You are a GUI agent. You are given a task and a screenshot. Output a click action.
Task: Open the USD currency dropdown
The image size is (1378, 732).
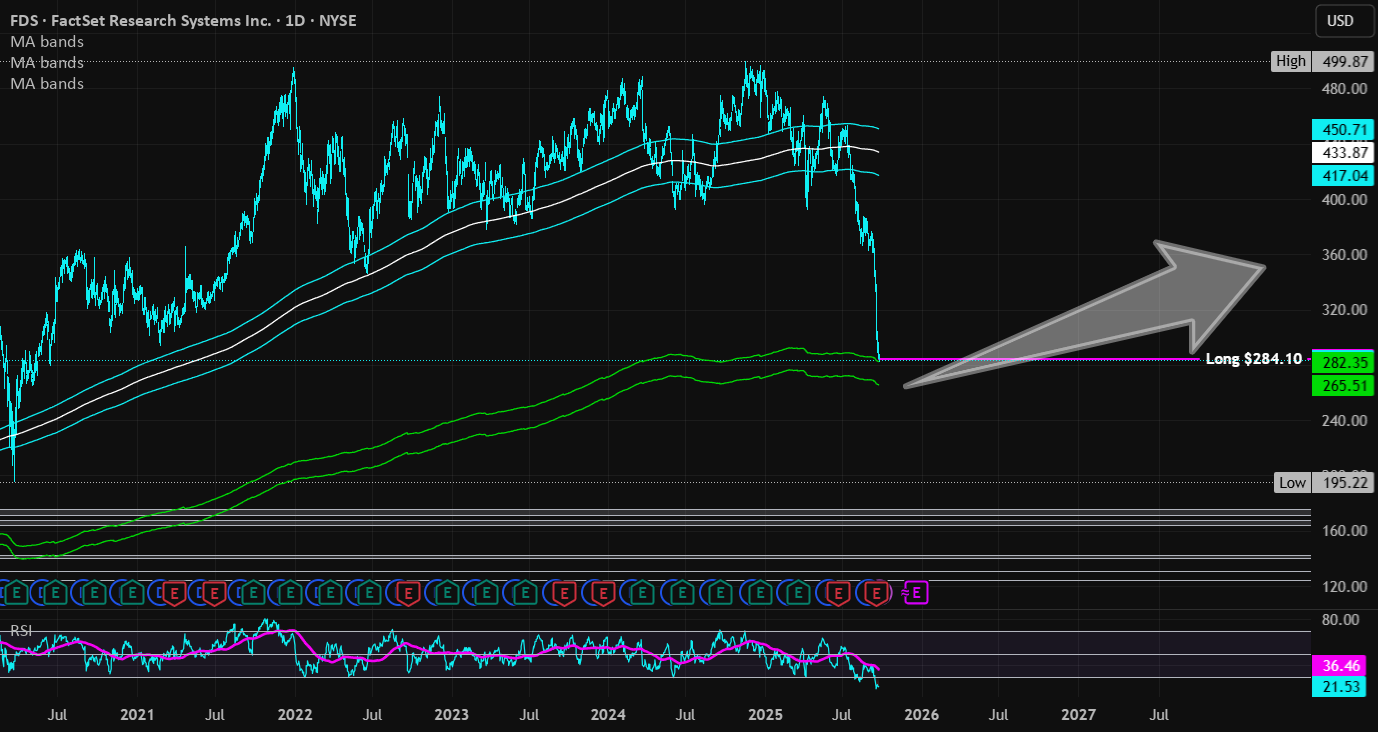(1340, 20)
